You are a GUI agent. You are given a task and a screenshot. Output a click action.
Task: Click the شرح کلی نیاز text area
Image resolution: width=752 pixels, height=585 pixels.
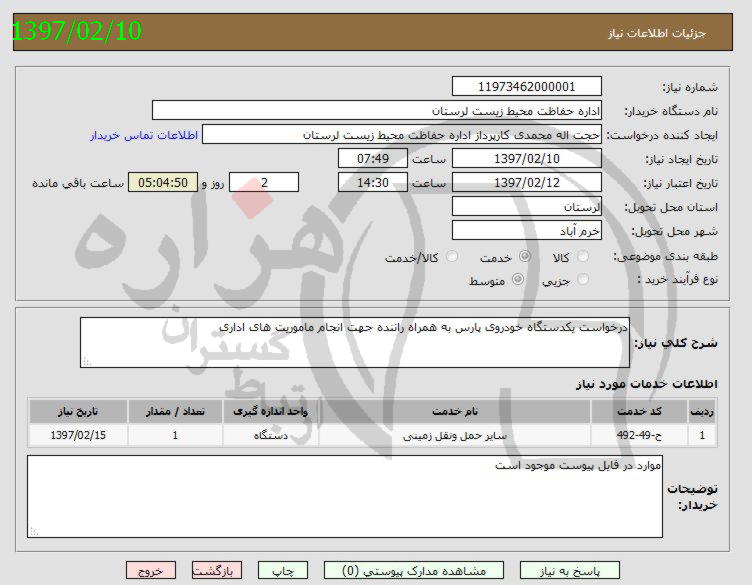pyautogui.click(x=355, y=342)
